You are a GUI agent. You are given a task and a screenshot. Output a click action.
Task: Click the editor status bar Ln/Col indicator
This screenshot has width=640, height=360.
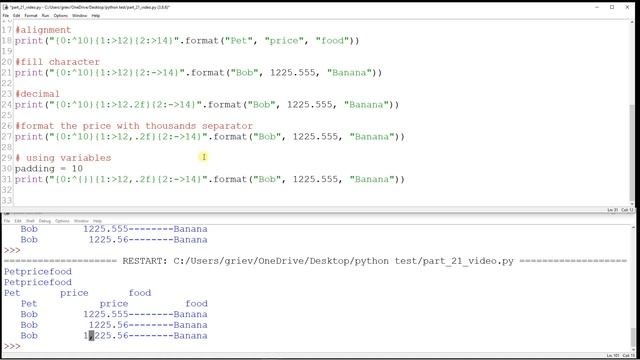click(620, 210)
